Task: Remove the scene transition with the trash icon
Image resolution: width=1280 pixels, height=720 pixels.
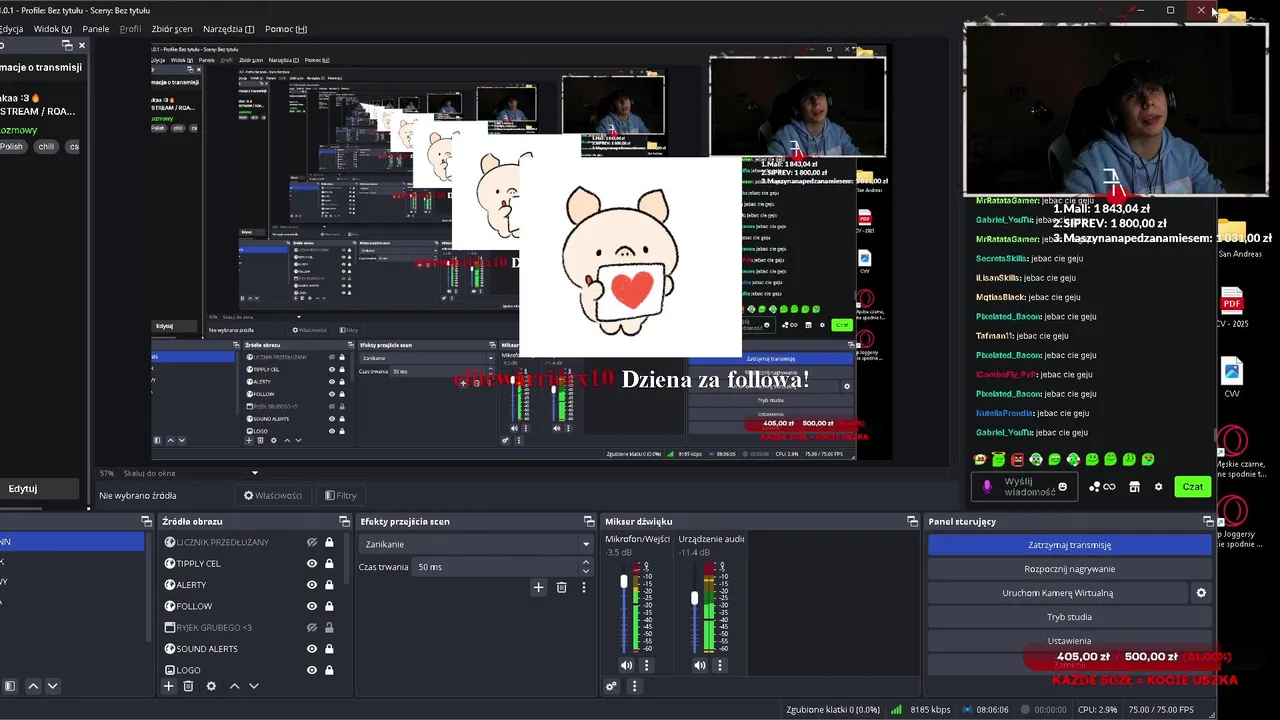Action: 562,587
